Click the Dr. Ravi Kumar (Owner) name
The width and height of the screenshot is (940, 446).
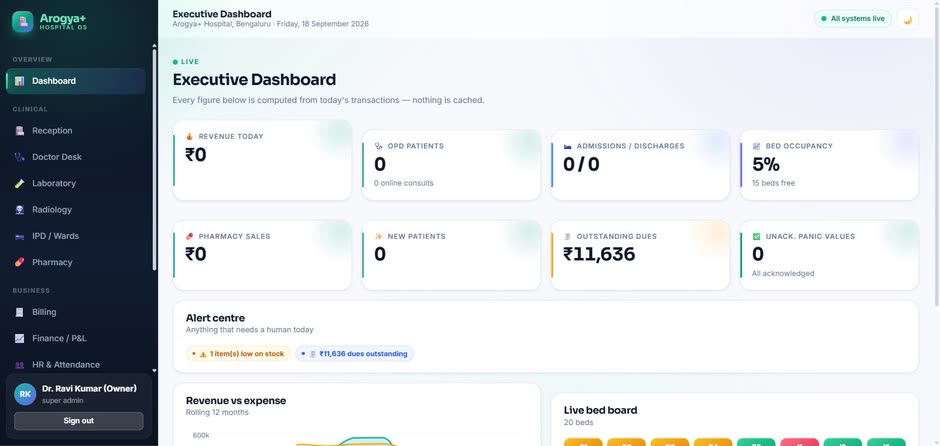pyautogui.click(x=89, y=388)
